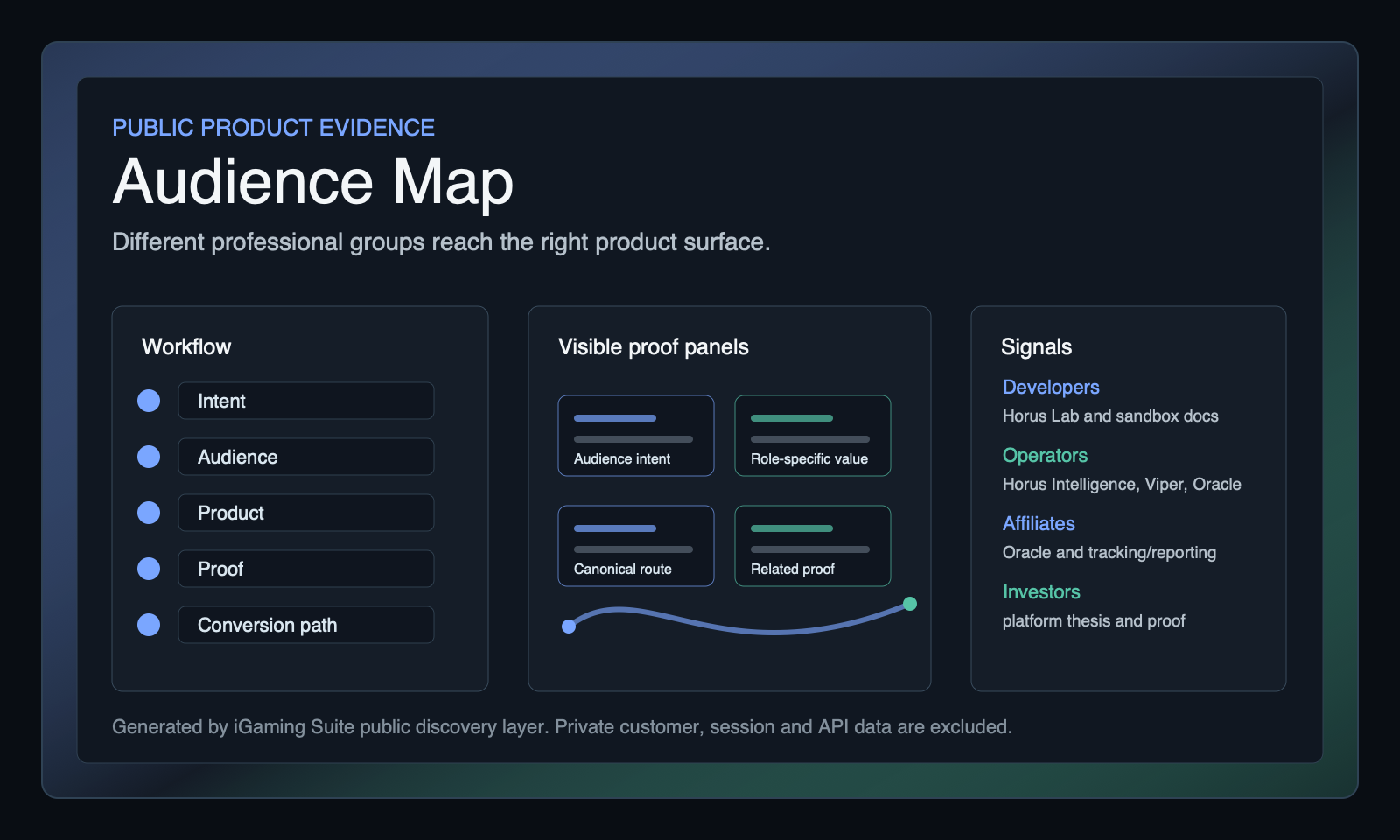
Task: Click the 'Audience Map' title
Action: point(313,181)
